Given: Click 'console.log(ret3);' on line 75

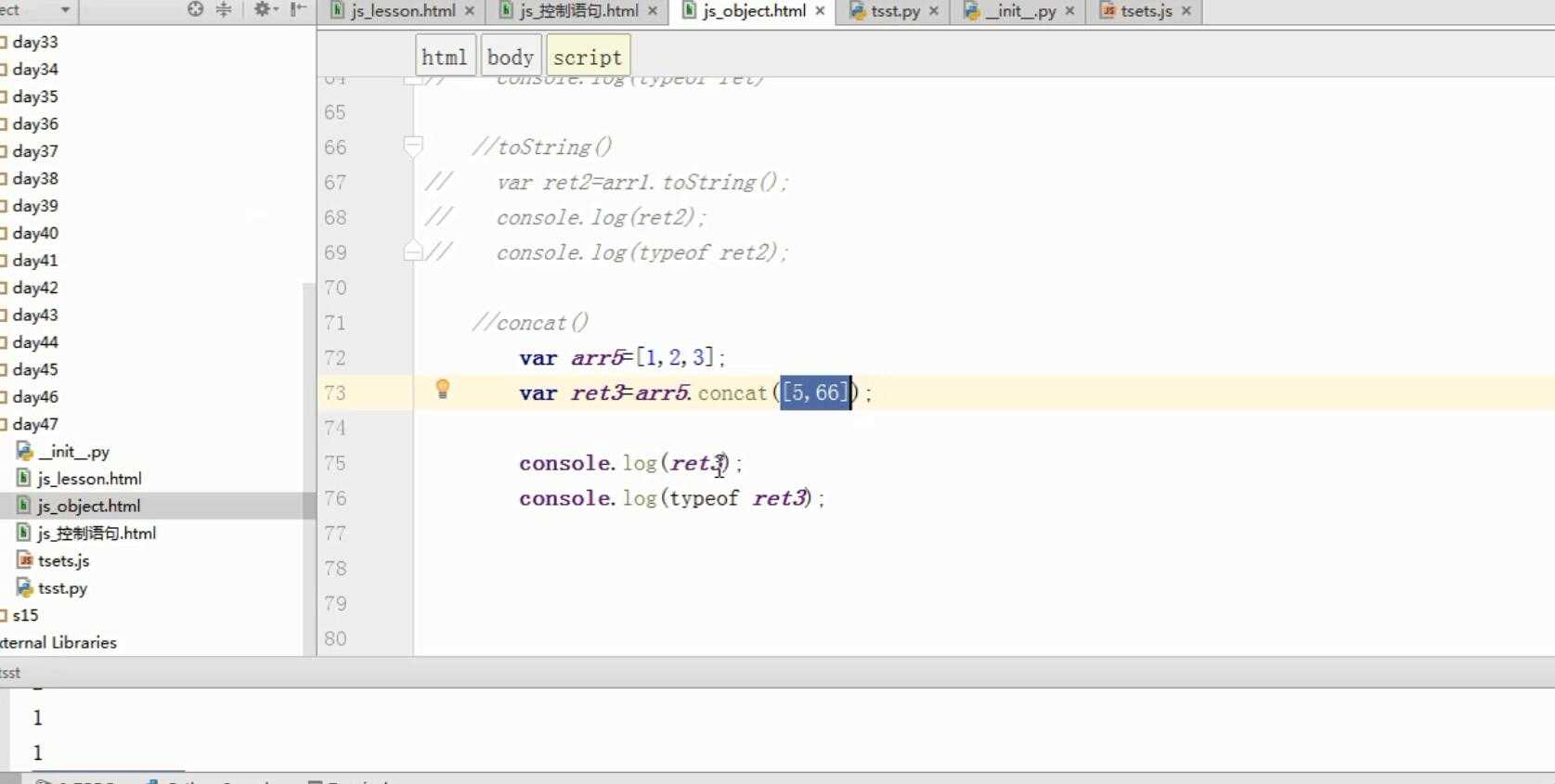Looking at the screenshot, I should point(630,463).
